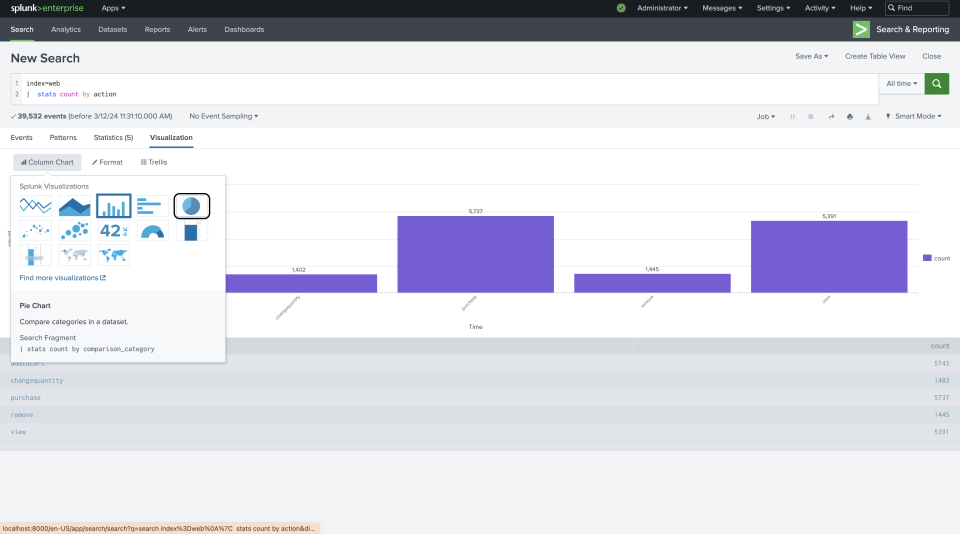Image resolution: width=960 pixels, height=534 pixels.
Task: Switch to the Visualization tab
Action: [171, 138]
